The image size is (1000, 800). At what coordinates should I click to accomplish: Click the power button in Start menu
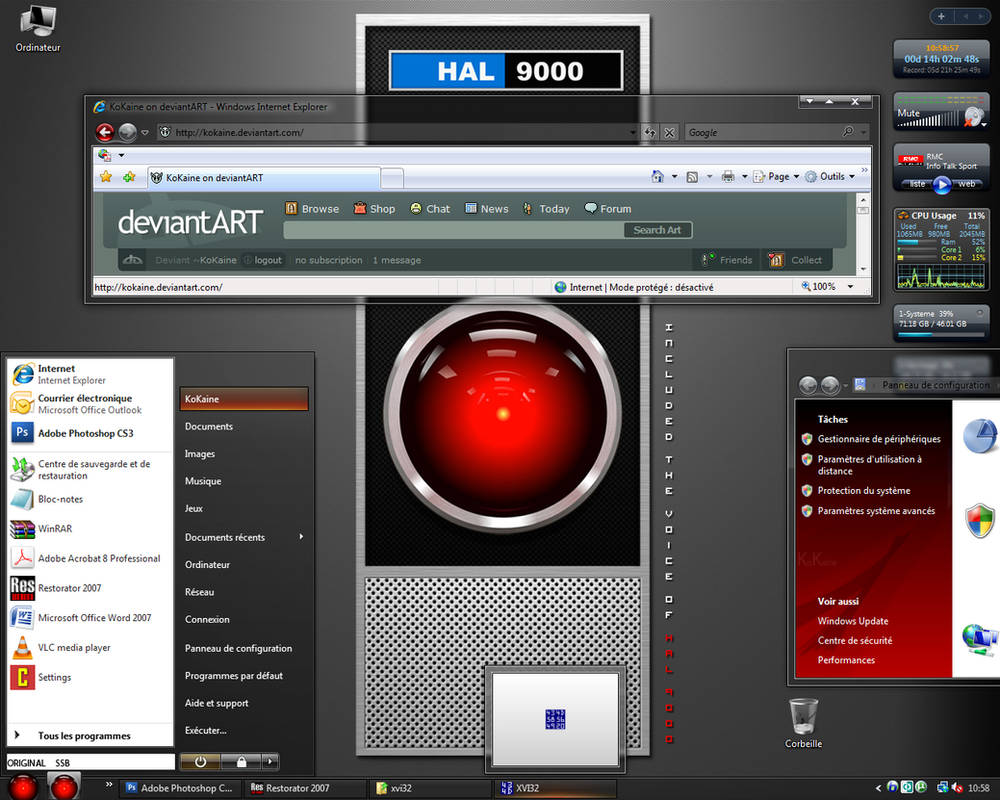(200, 762)
